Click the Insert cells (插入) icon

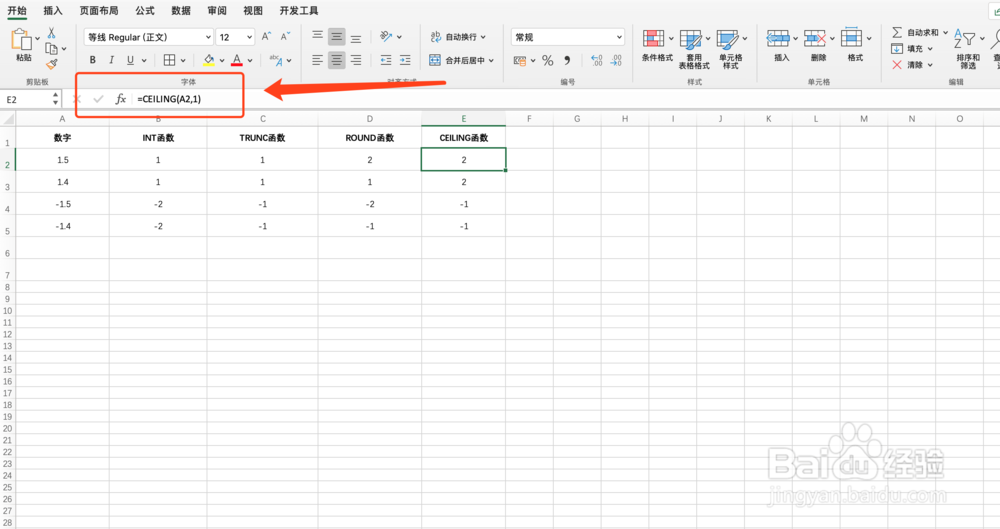[x=778, y=38]
